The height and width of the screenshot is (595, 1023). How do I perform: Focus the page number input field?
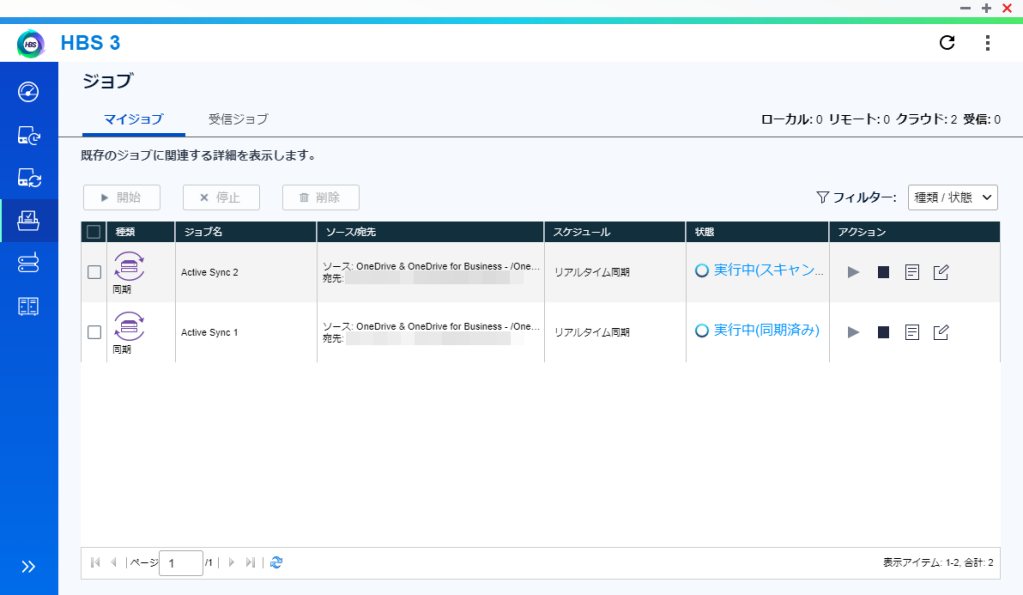coord(181,563)
